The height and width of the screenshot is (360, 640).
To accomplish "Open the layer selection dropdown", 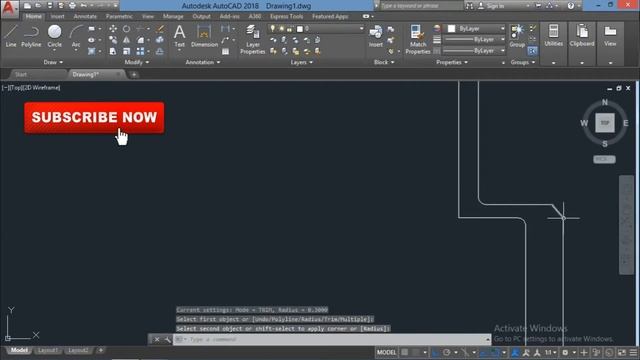I will pyautogui.click(x=316, y=29).
